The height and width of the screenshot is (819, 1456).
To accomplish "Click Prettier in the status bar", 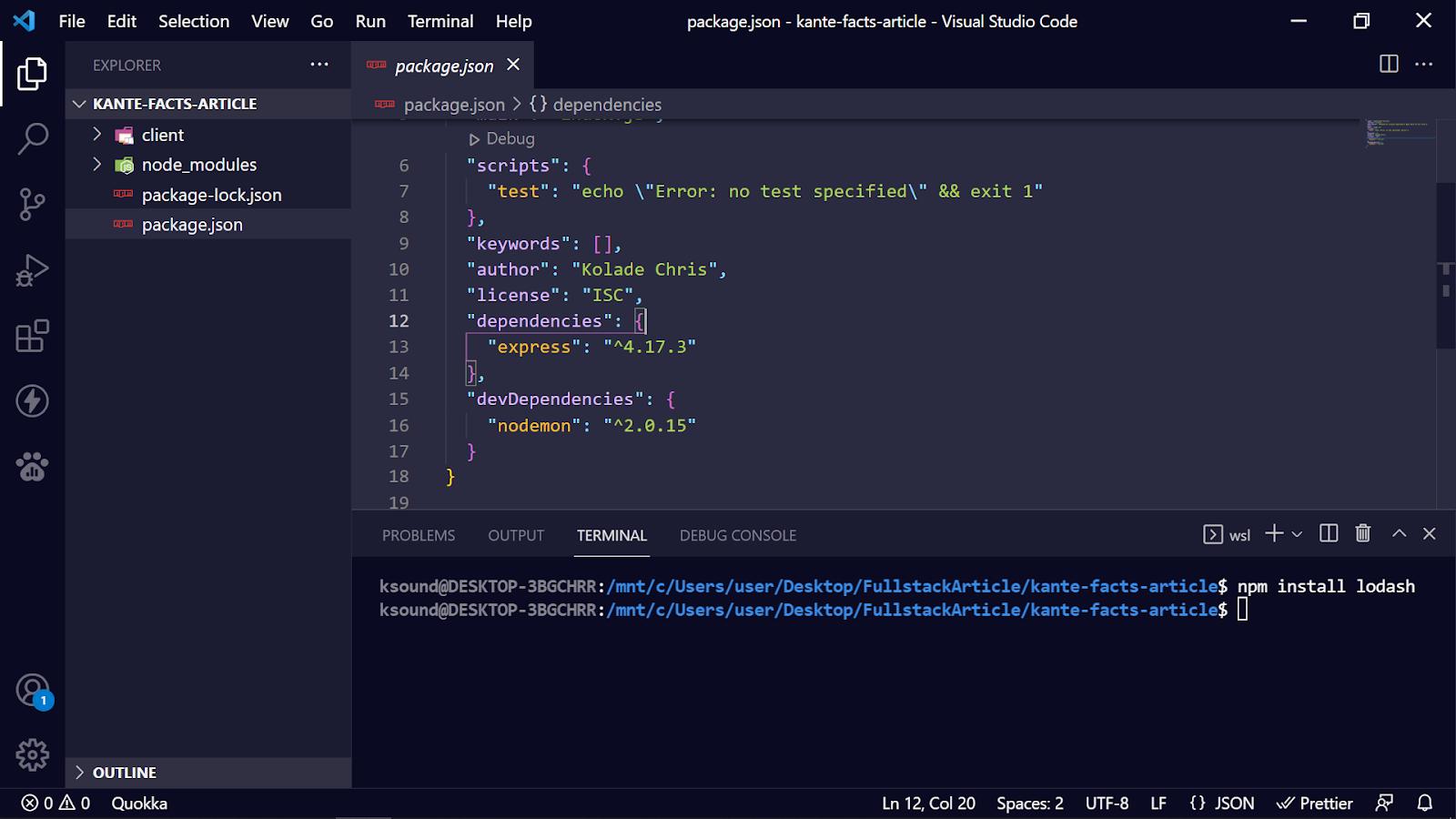I will pyautogui.click(x=1315, y=803).
